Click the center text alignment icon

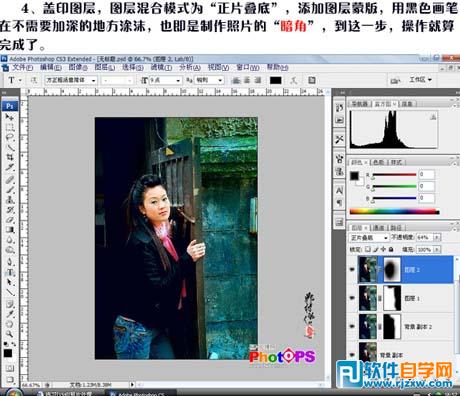(247, 80)
